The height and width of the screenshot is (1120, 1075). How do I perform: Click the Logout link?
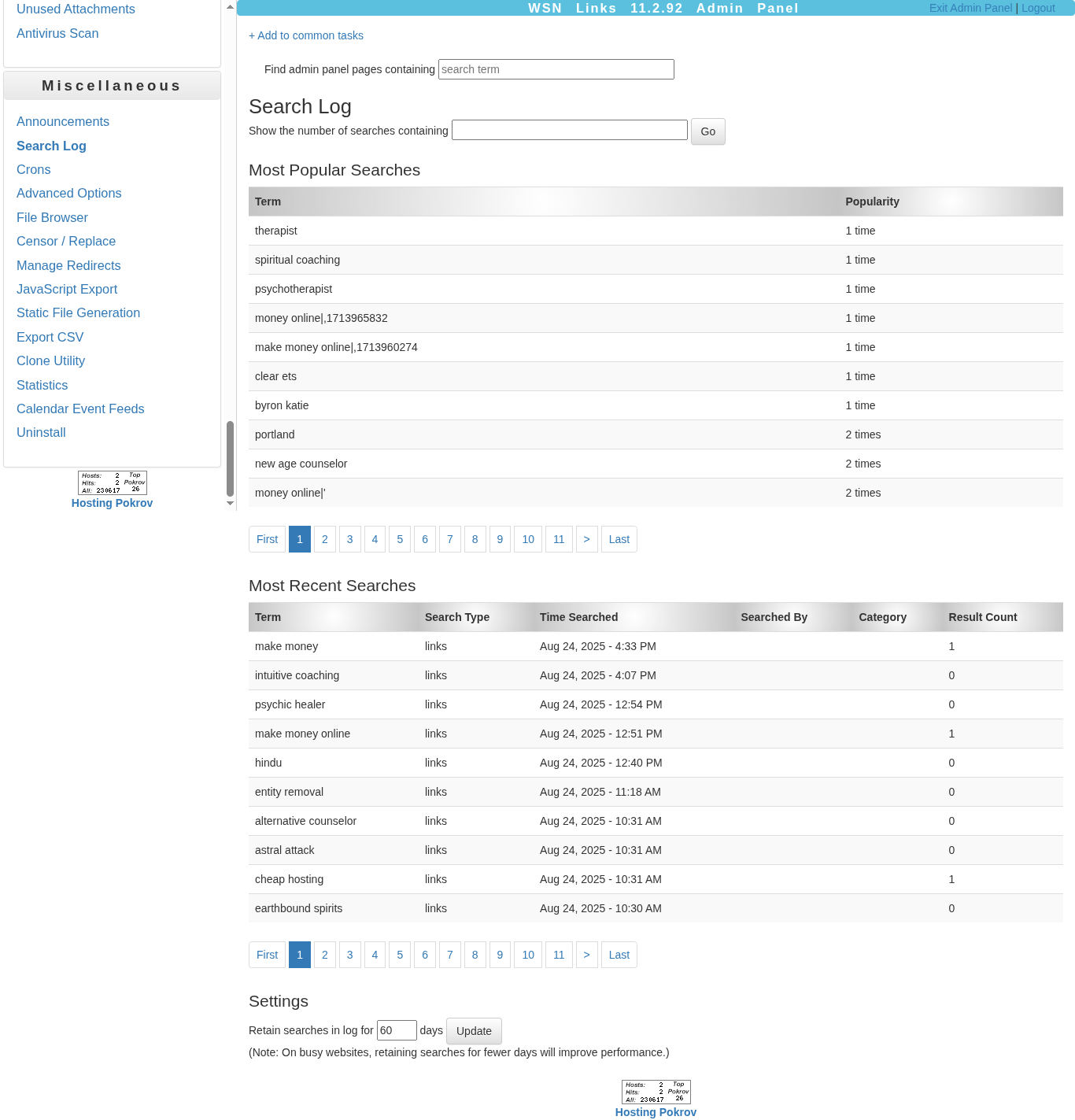pyautogui.click(x=1038, y=8)
